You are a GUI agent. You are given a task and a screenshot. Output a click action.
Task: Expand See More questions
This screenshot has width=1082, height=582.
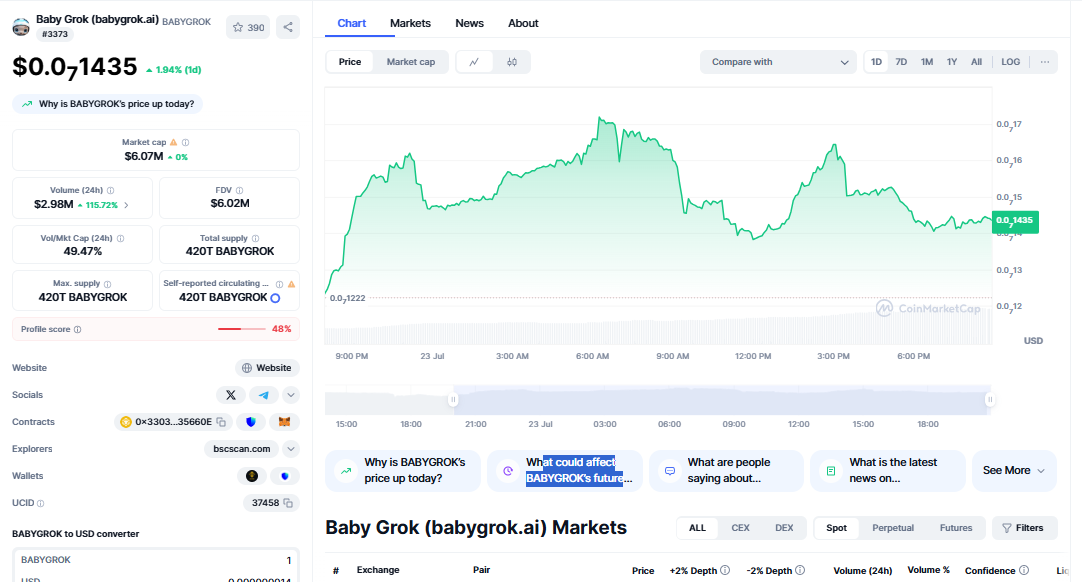click(x=1014, y=471)
